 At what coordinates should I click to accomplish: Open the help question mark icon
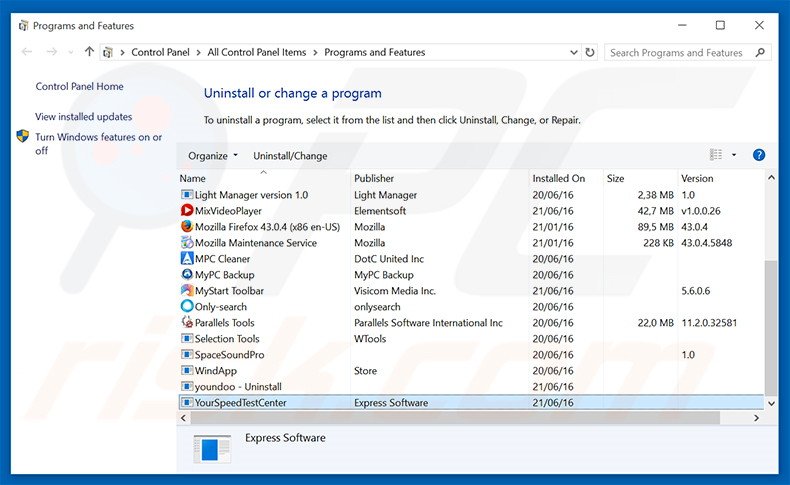(x=759, y=155)
